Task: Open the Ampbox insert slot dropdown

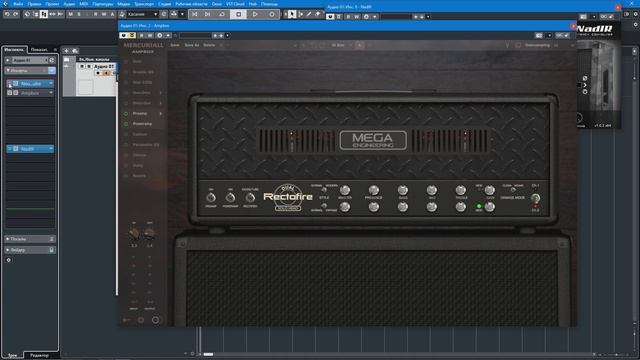Action: pyautogui.click(x=51, y=93)
